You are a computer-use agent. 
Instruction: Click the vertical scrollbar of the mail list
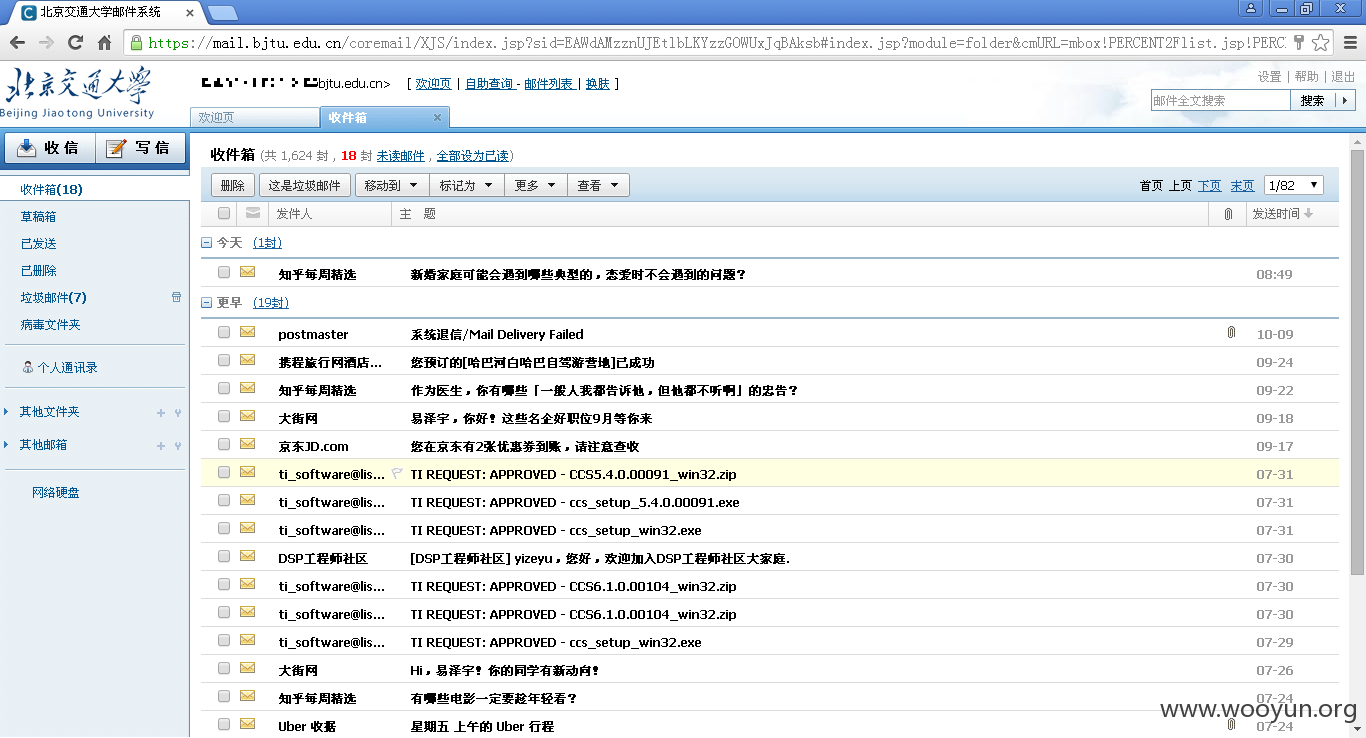coord(1357,362)
